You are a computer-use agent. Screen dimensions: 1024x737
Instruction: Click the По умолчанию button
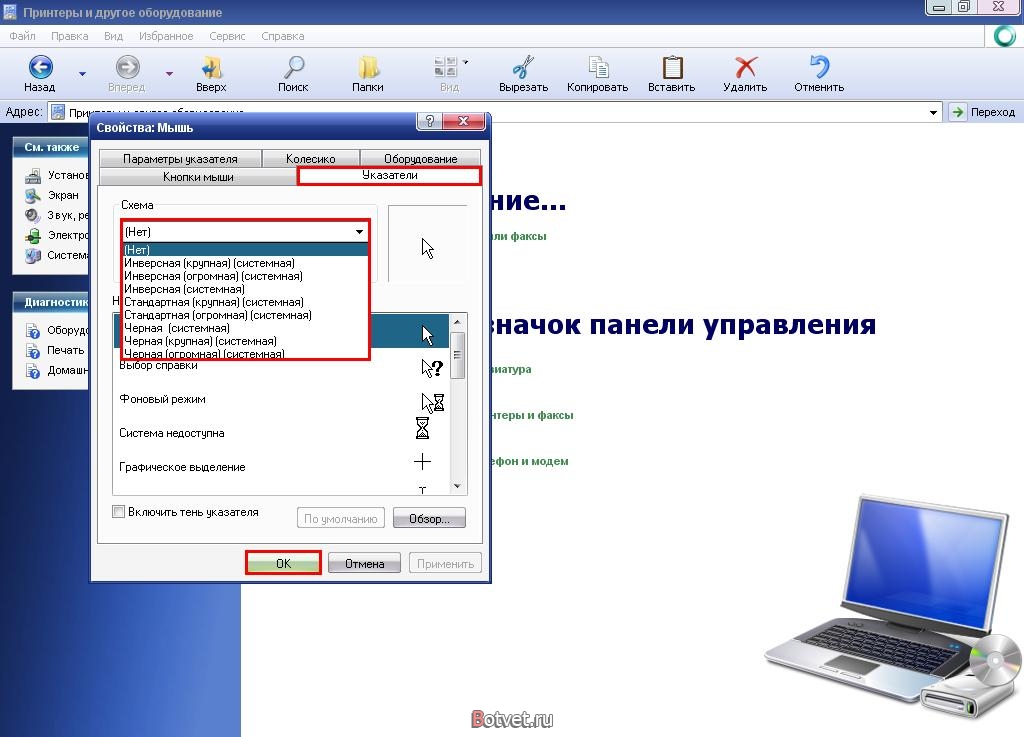341,518
